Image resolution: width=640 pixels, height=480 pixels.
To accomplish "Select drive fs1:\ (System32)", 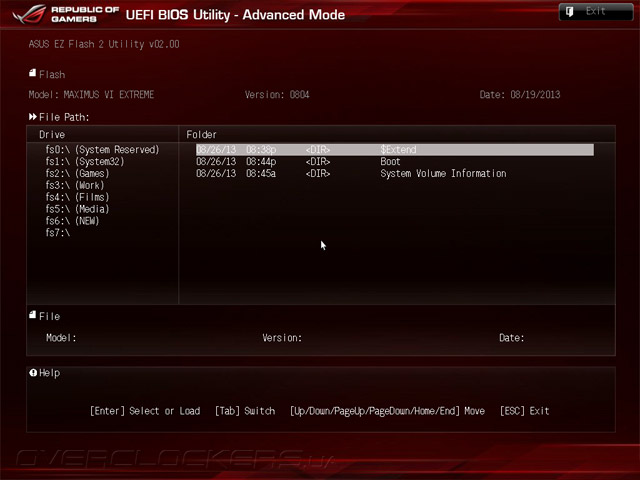I will pos(84,162).
